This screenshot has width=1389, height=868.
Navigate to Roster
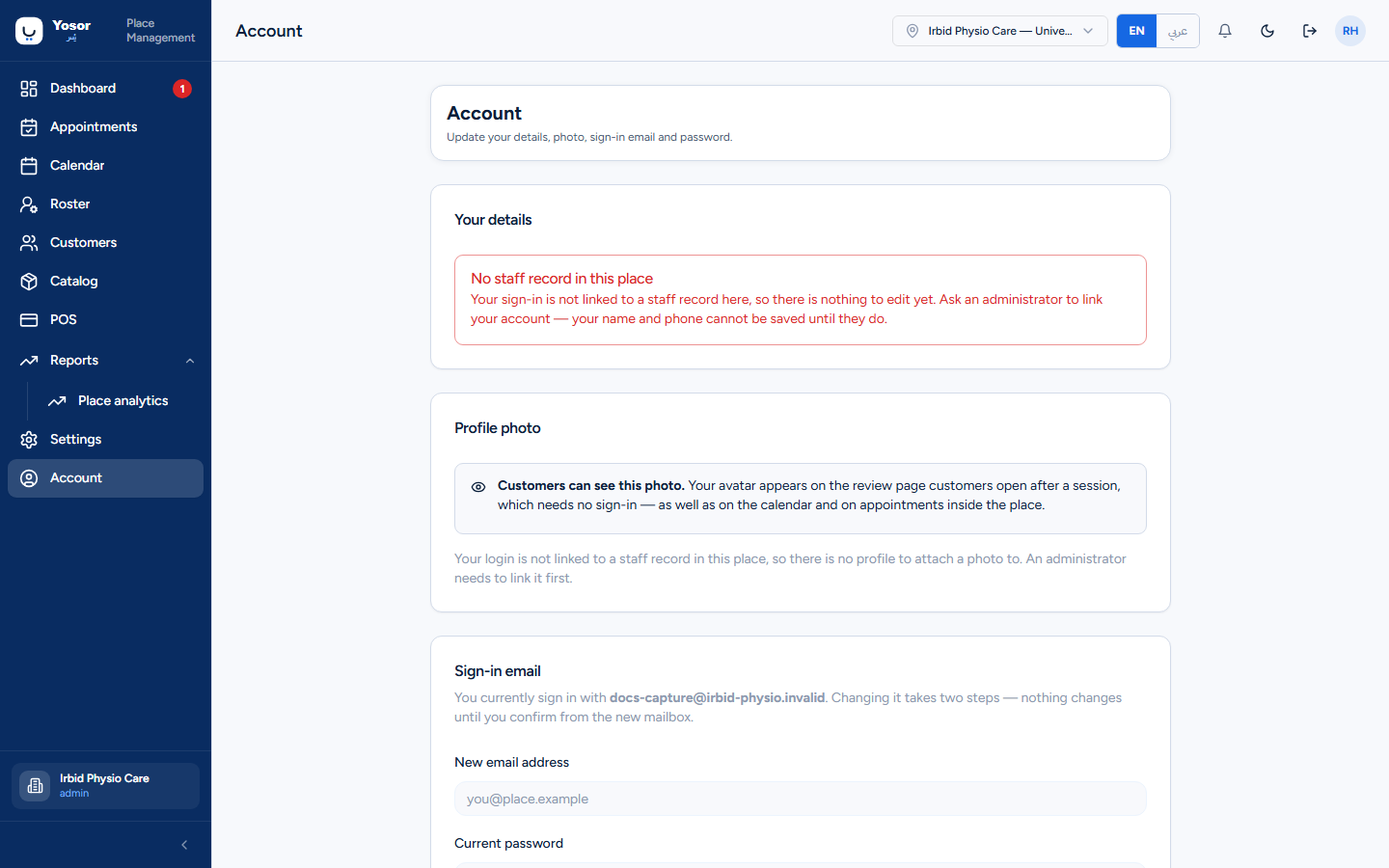105,204
